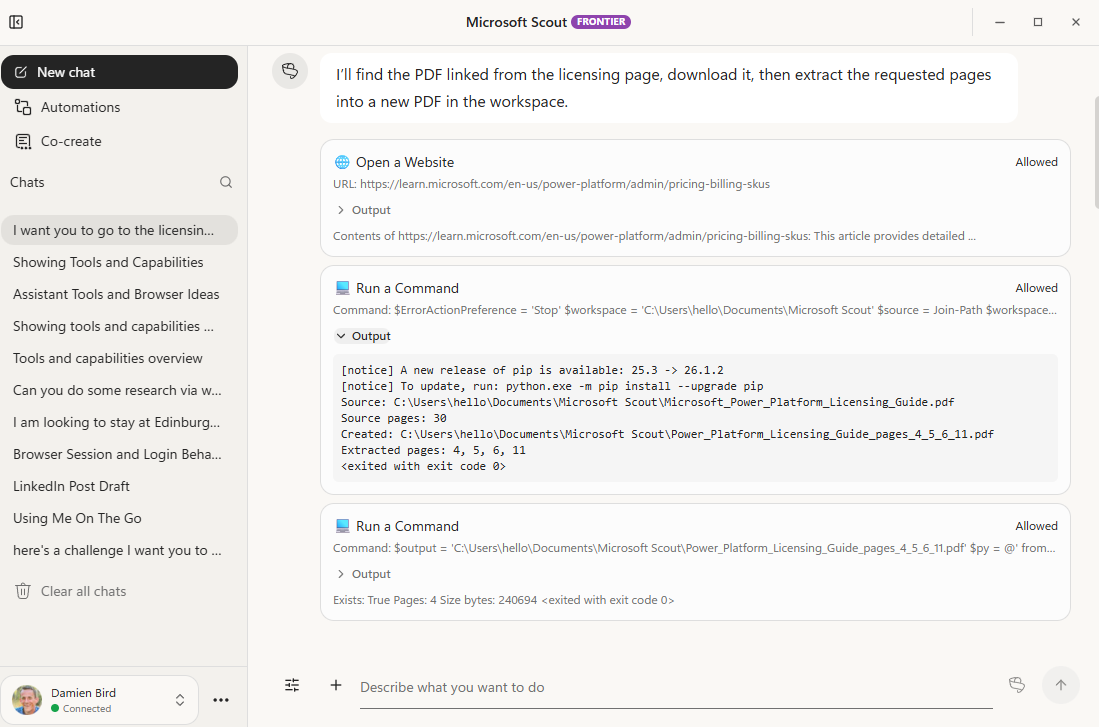Open 'Can you do some research via w...' chat

tap(119, 390)
